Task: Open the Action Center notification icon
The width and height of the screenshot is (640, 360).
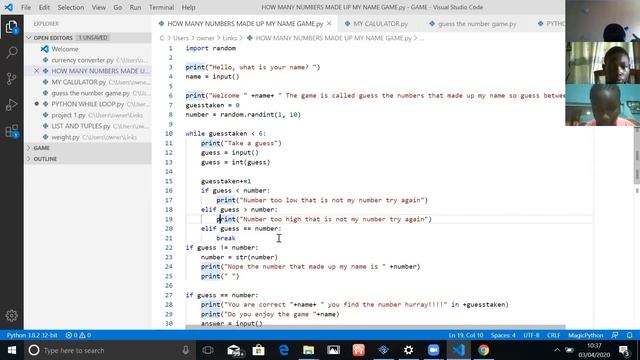Action: click(624, 350)
